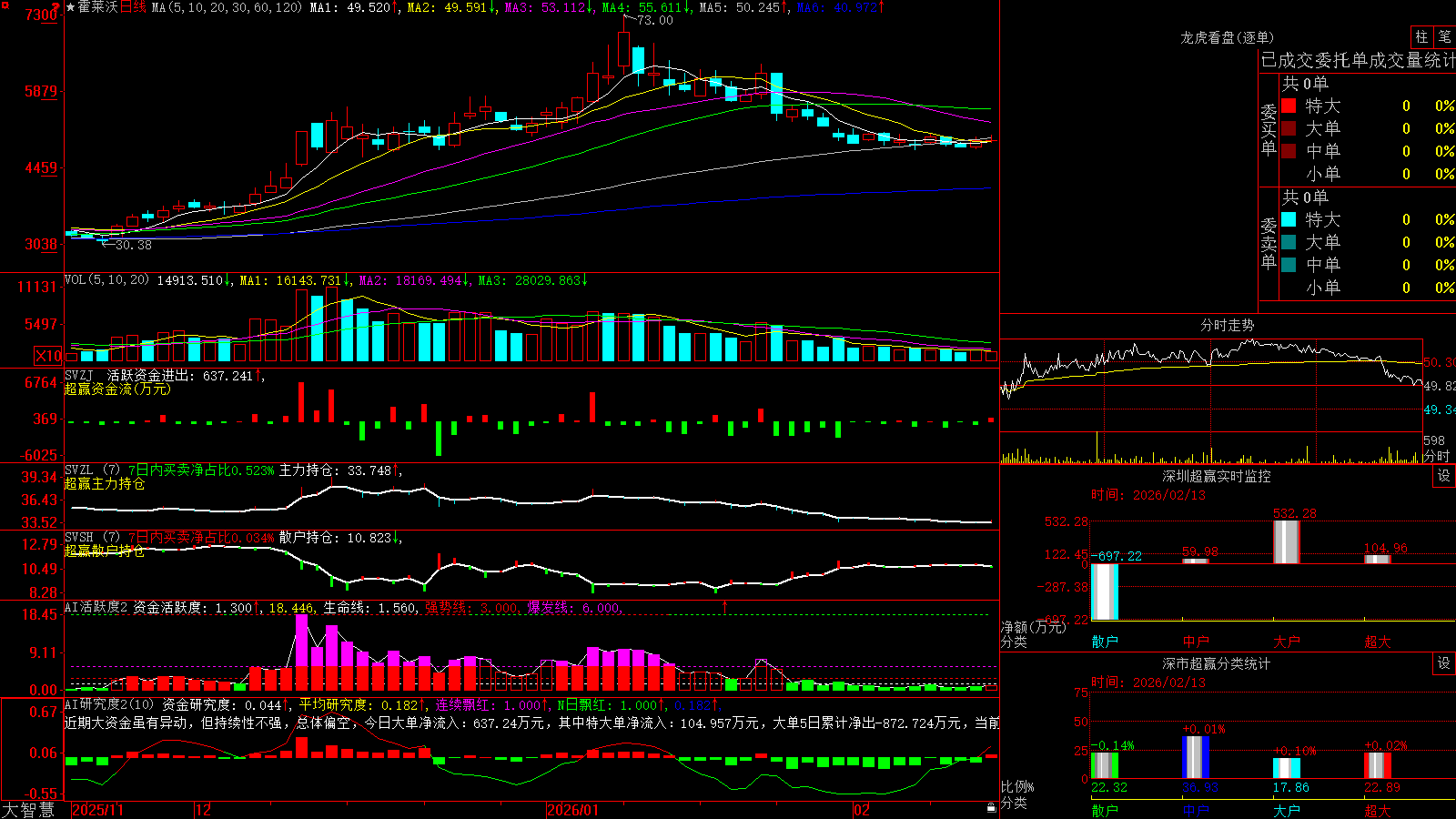1456x819 pixels.
Task: Click the 超赢资金流(万元) label
Action: 117,389
